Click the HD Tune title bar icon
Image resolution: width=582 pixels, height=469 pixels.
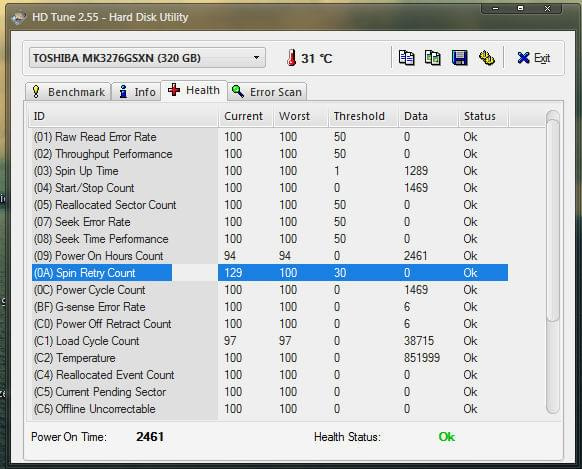point(19,17)
